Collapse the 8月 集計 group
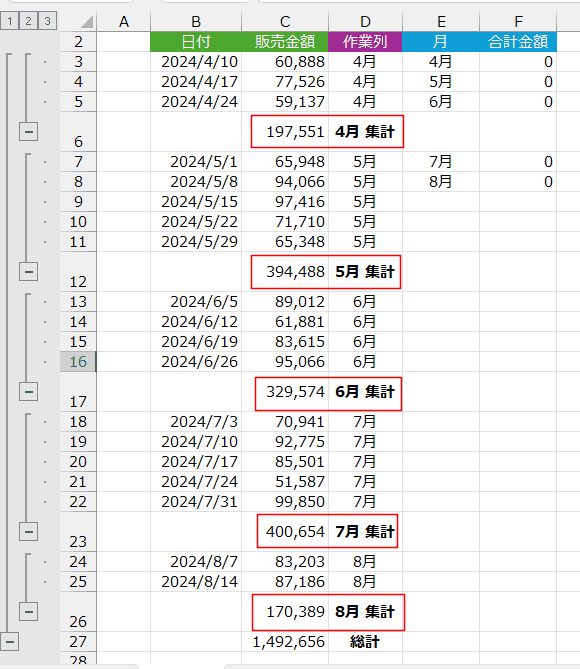Viewport: 580px width, 669px height. 29,611
